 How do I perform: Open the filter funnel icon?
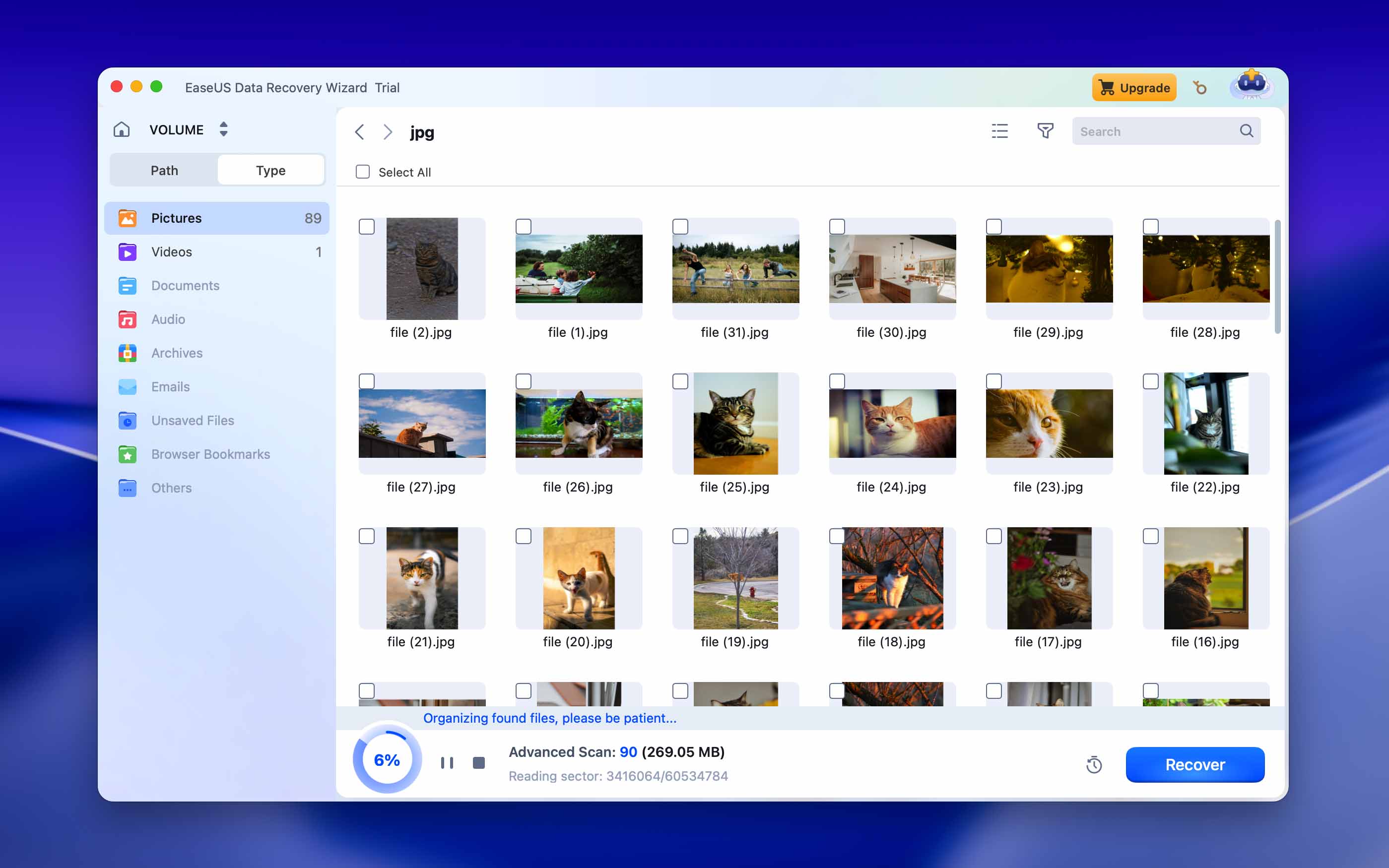pyautogui.click(x=1045, y=131)
